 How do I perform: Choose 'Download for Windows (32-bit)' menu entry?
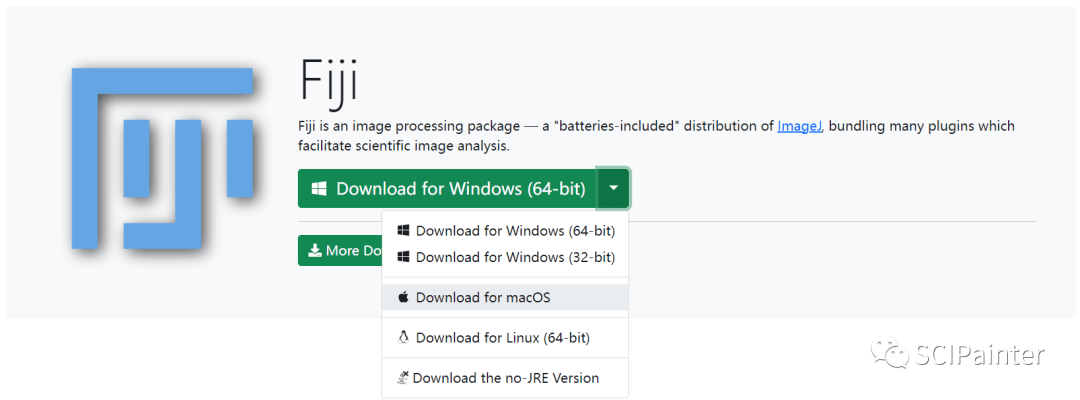pyautogui.click(x=514, y=257)
